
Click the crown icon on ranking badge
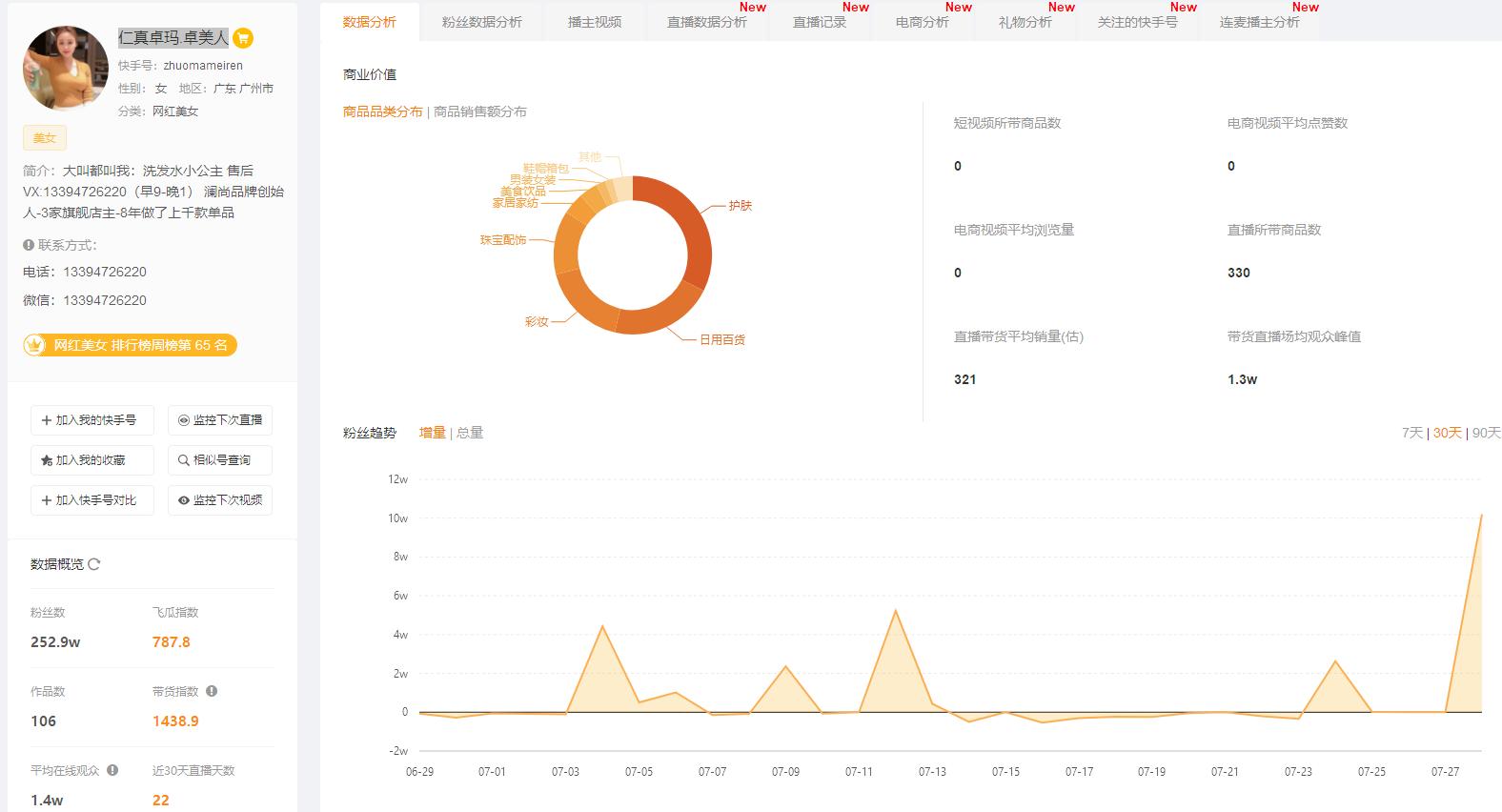(x=36, y=345)
